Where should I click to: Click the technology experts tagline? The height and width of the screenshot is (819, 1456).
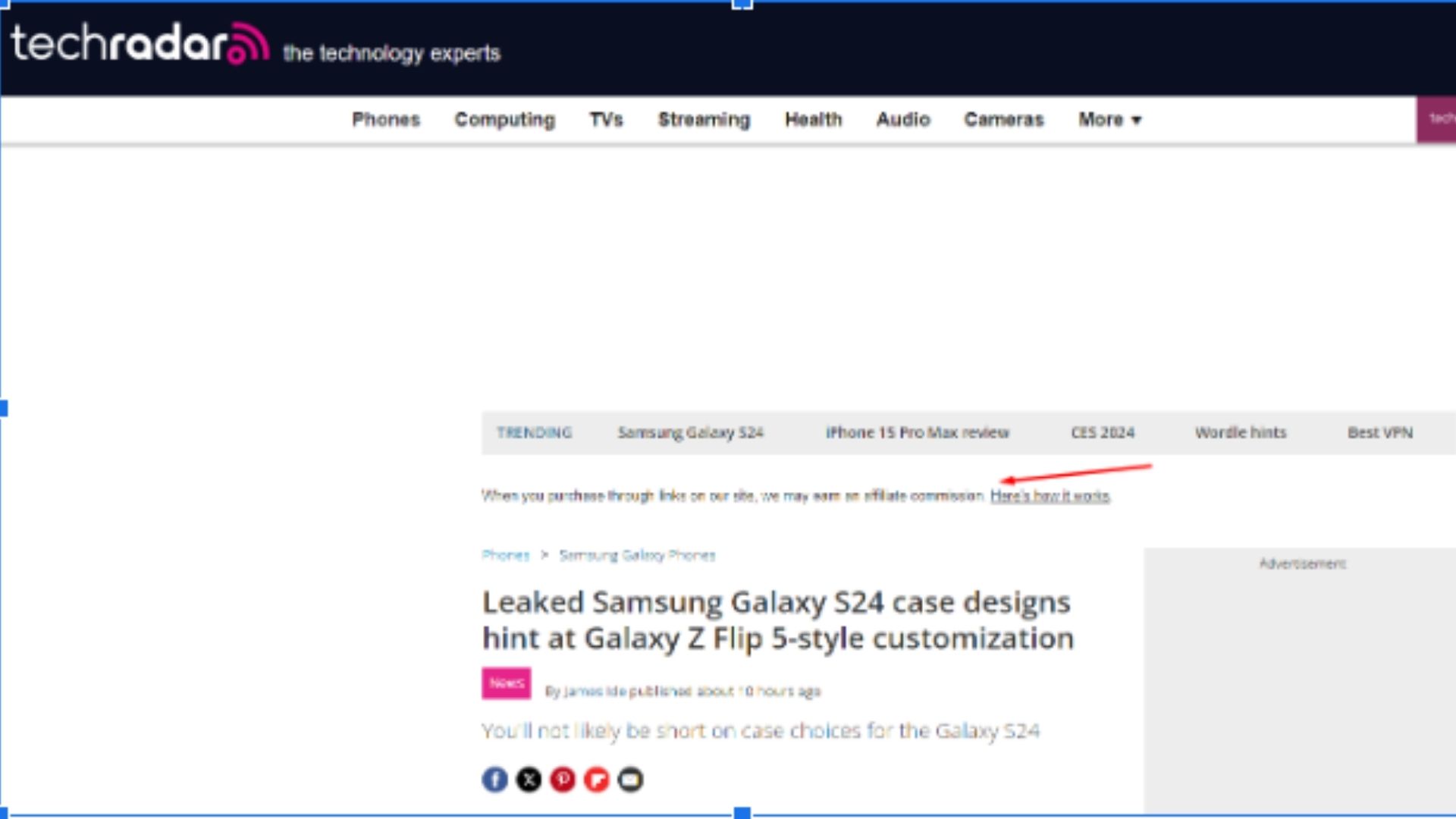391,53
